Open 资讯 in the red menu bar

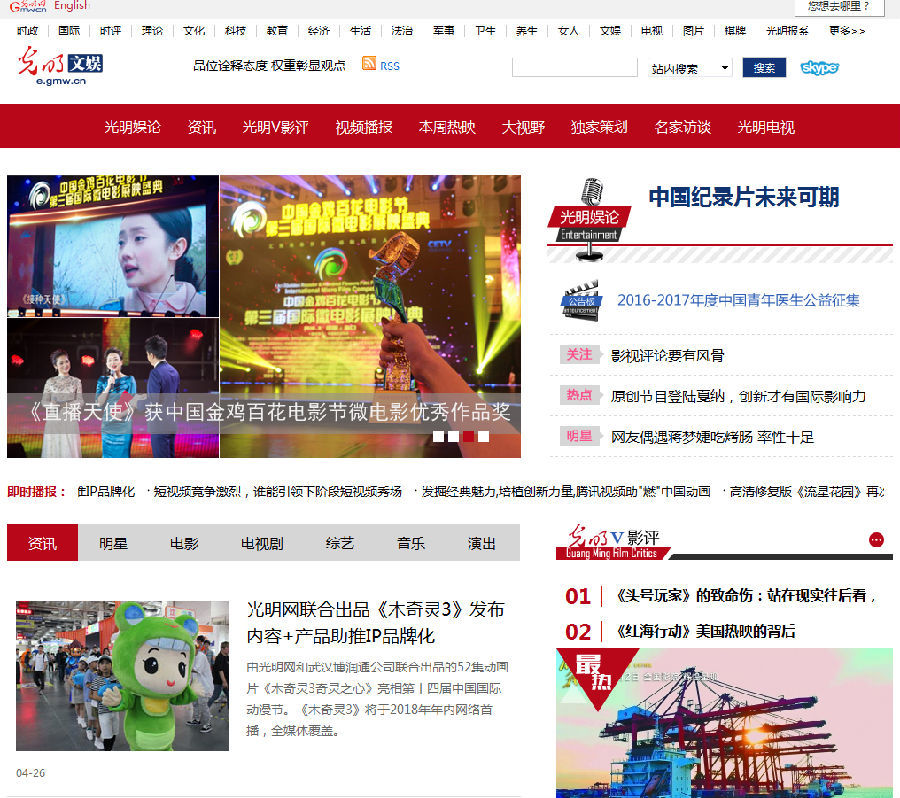coord(202,127)
